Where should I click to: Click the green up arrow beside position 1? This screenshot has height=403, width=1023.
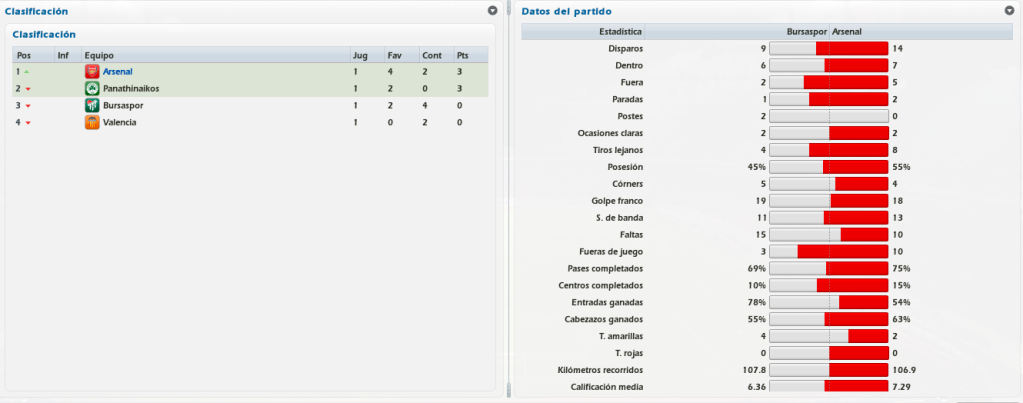click(x=27, y=72)
